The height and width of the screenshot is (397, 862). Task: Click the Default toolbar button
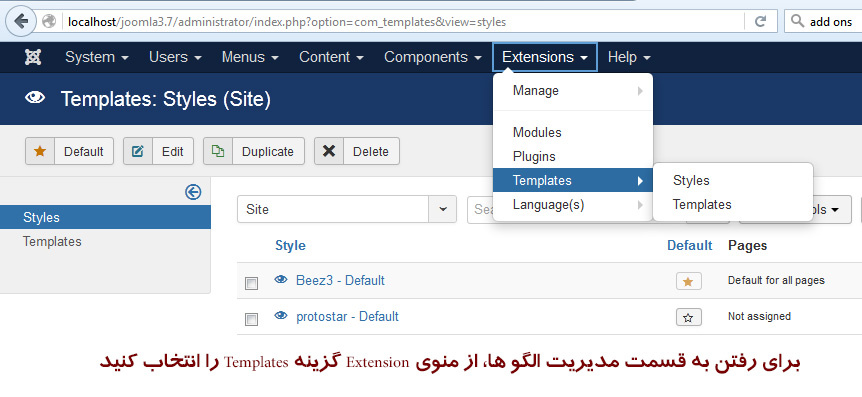point(69,151)
